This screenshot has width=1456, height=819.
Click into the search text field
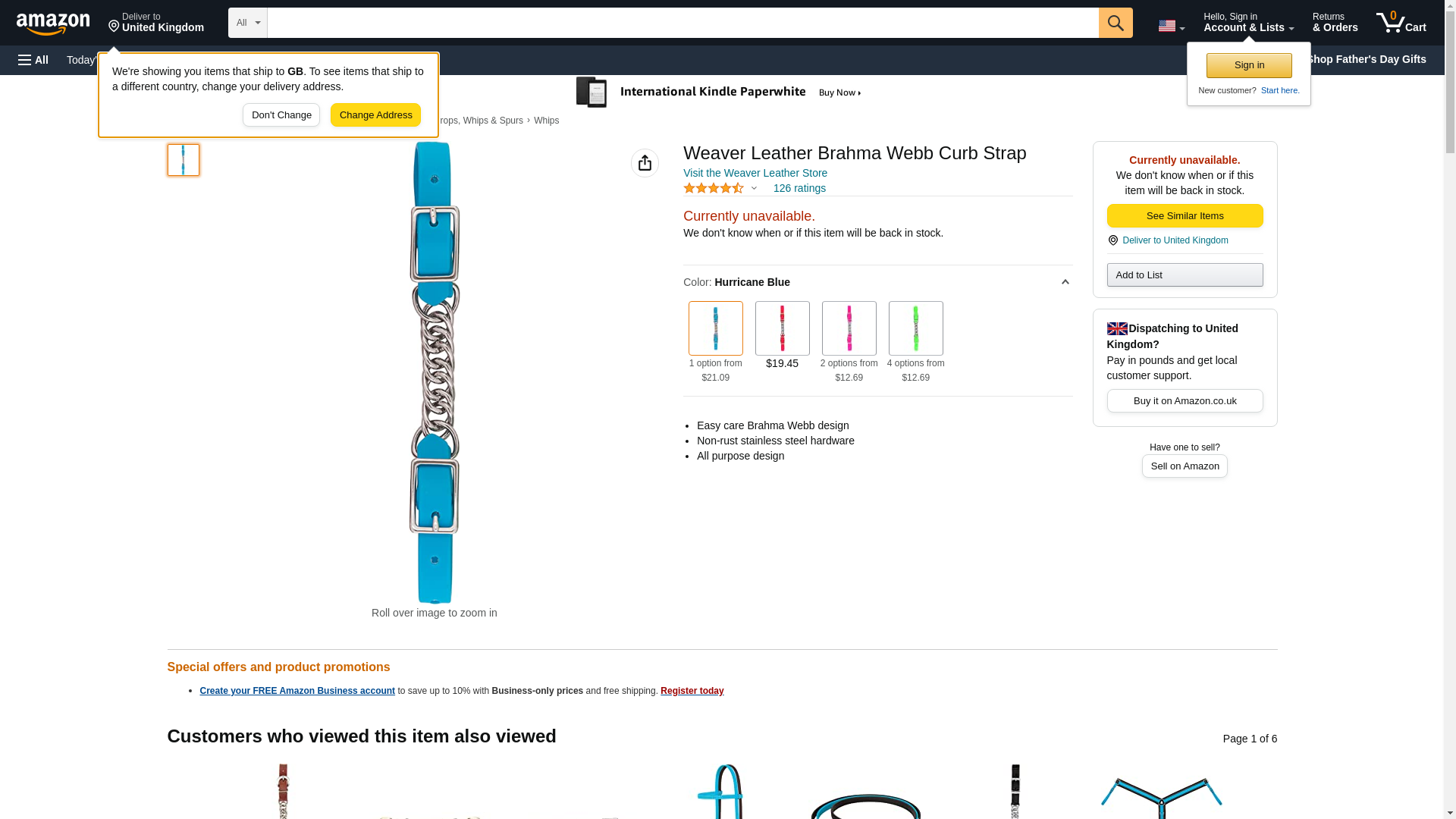click(682, 23)
